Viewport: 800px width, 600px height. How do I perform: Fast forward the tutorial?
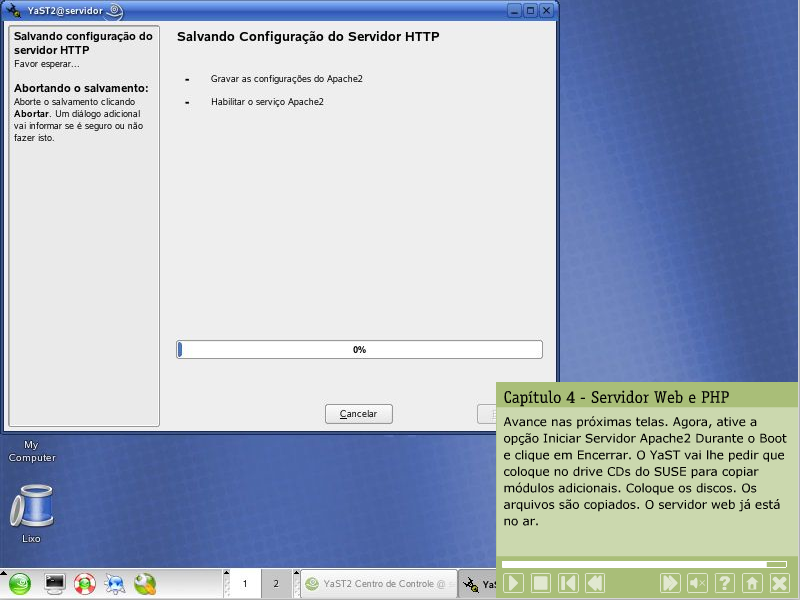point(671,583)
